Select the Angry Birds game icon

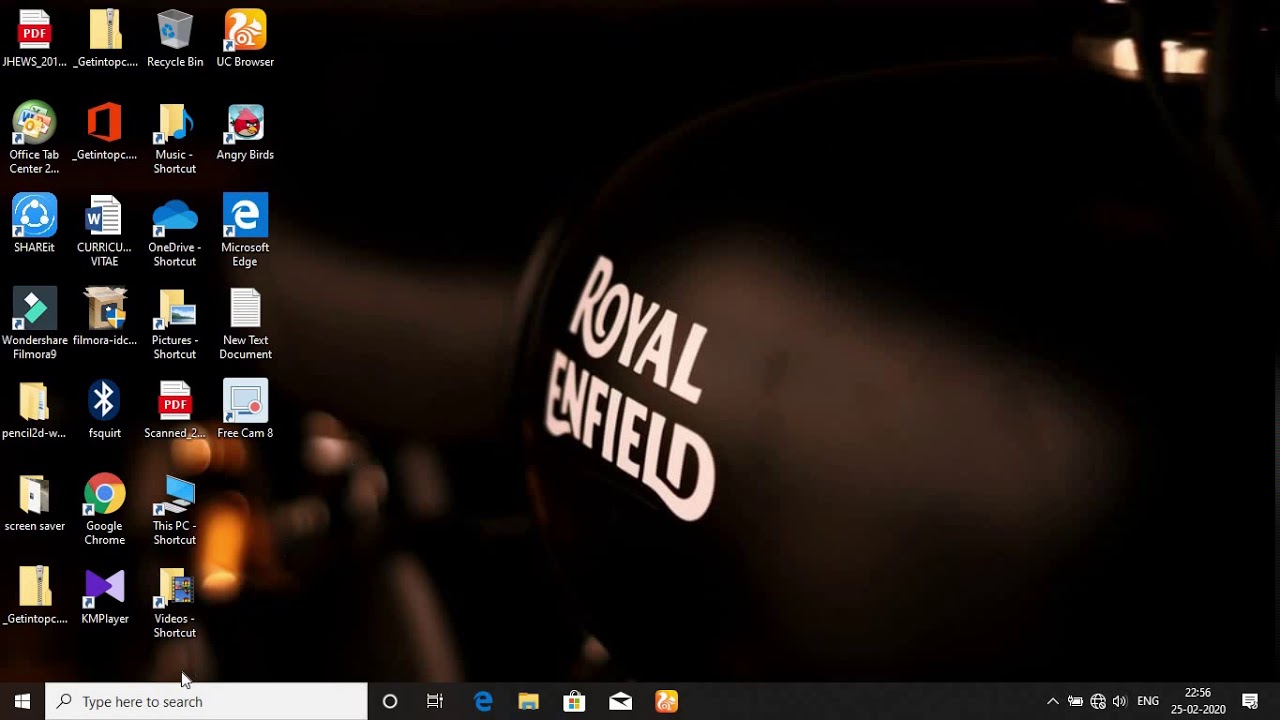[245, 132]
